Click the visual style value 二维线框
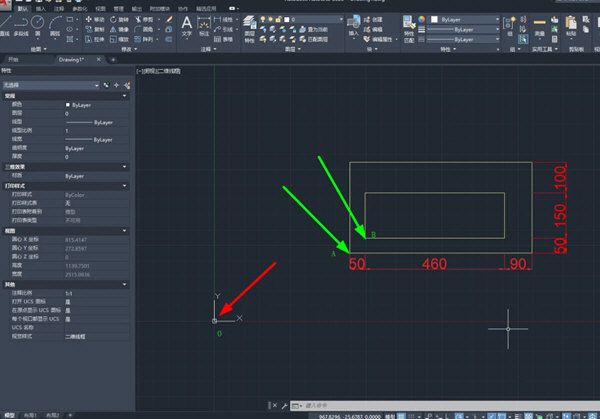The width and height of the screenshot is (600, 419). point(75,336)
